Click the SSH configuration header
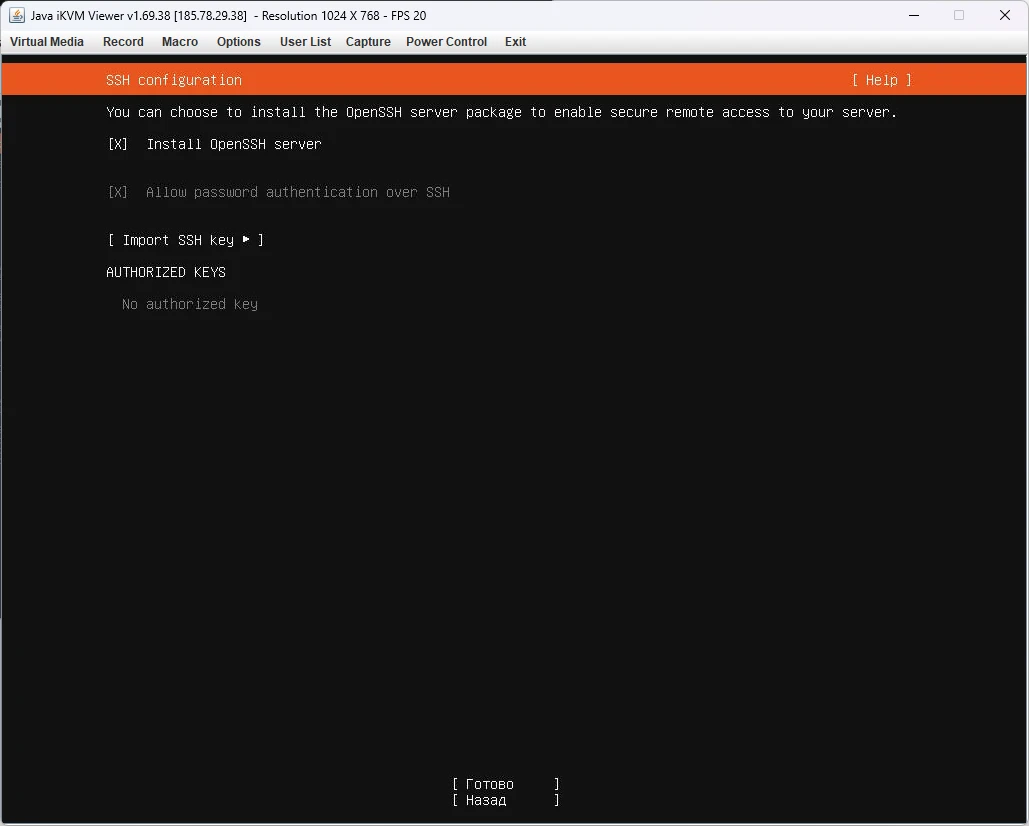The width and height of the screenshot is (1029, 826). tap(173, 80)
